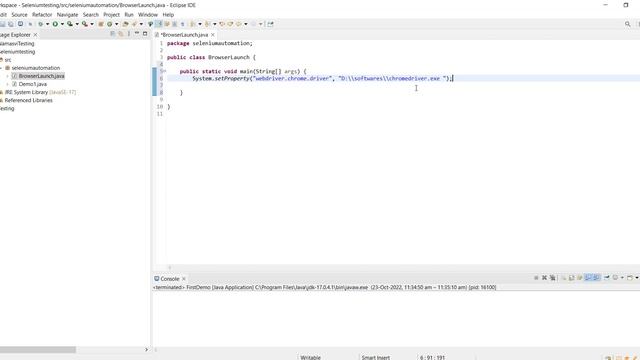The width and height of the screenshot is (640, 360).
Task: Open the dropdown arrow beside the Run icon
Action: click(62, 24)
